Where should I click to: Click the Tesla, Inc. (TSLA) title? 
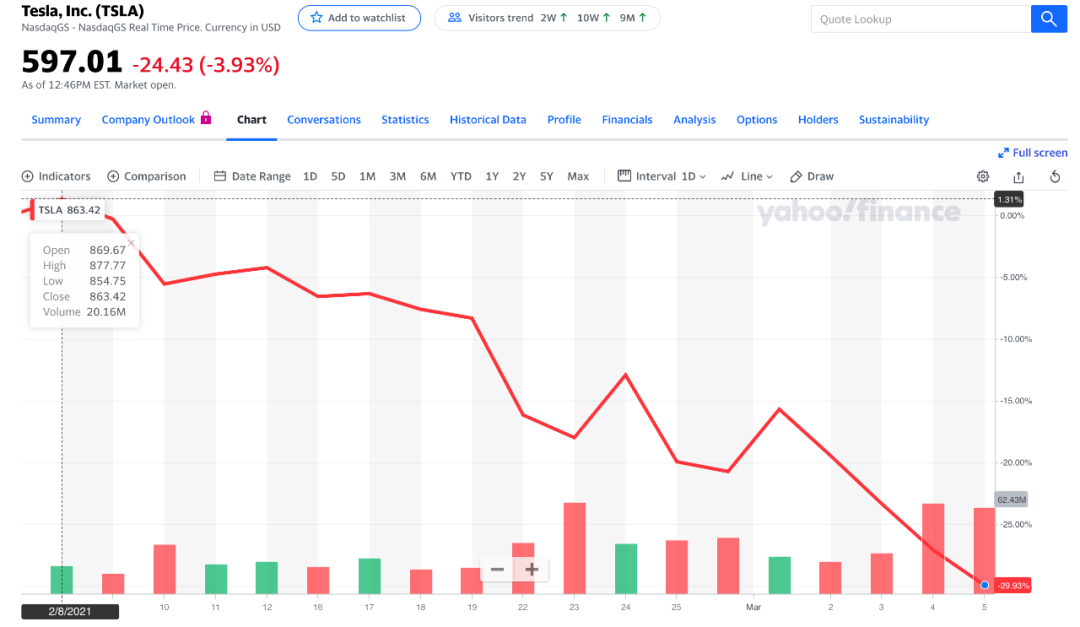point(83,11)
